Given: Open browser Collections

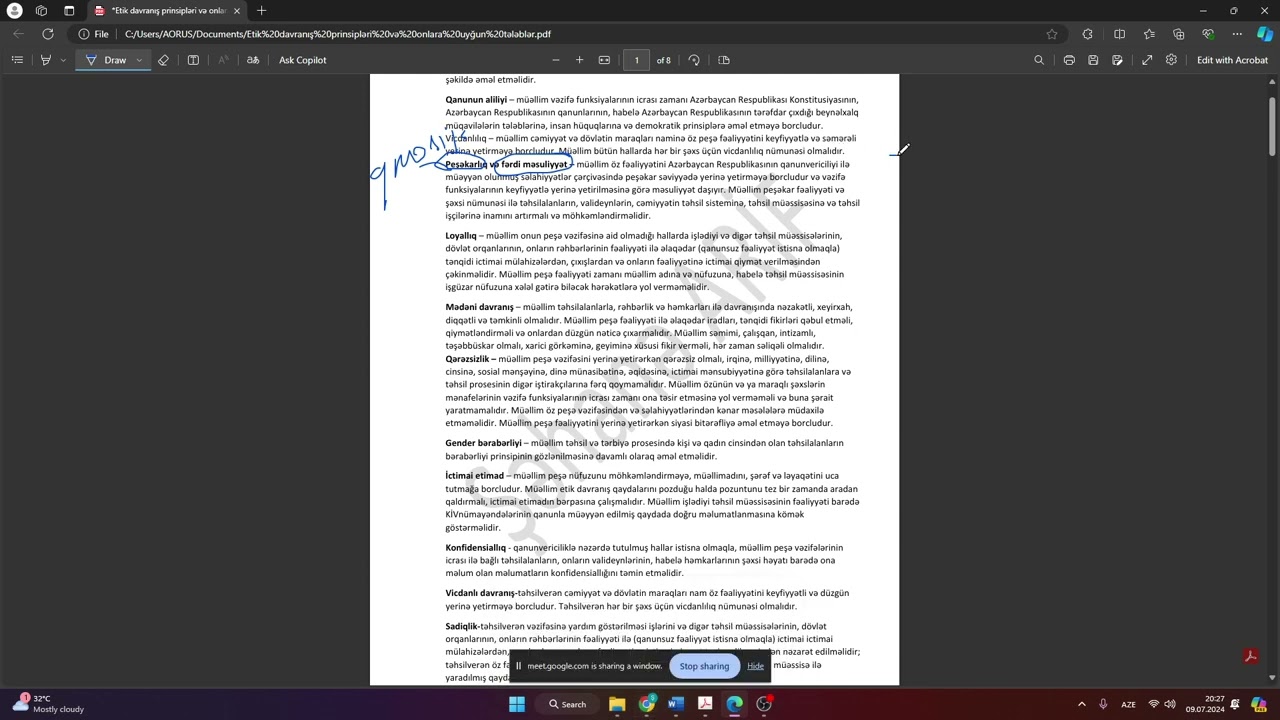Looking at the screenshot, I should tap(1178, 34).
